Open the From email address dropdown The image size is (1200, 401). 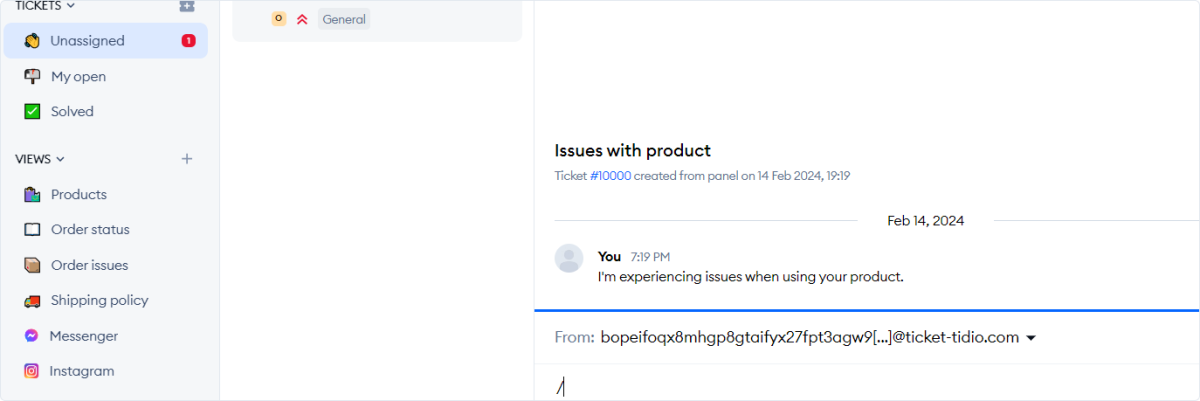1031,338
